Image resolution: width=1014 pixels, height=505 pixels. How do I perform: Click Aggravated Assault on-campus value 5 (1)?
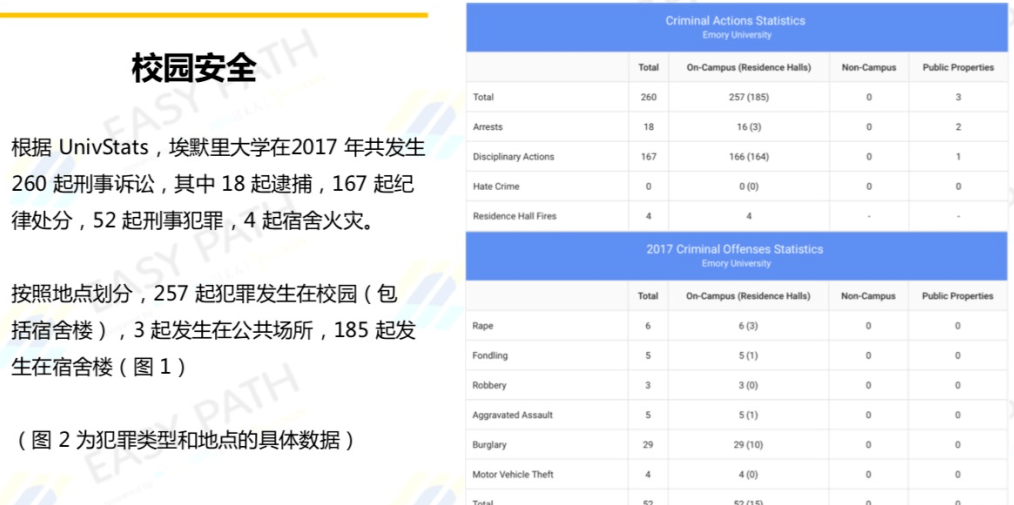tap(748, 415)
